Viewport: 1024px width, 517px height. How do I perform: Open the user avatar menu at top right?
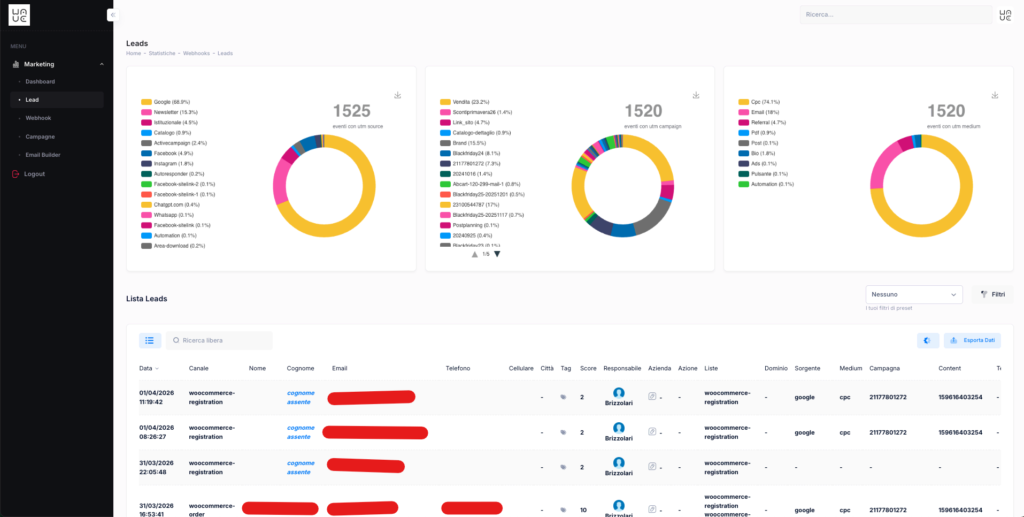click(x=1006, y=14)
